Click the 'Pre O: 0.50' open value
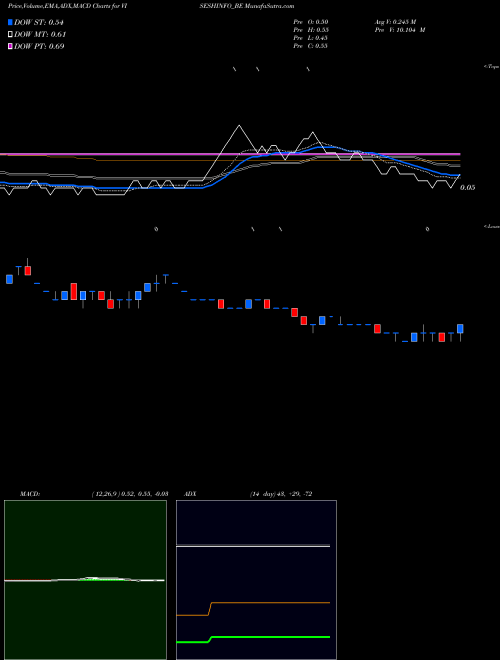500x660 pixels. (311, 22)
